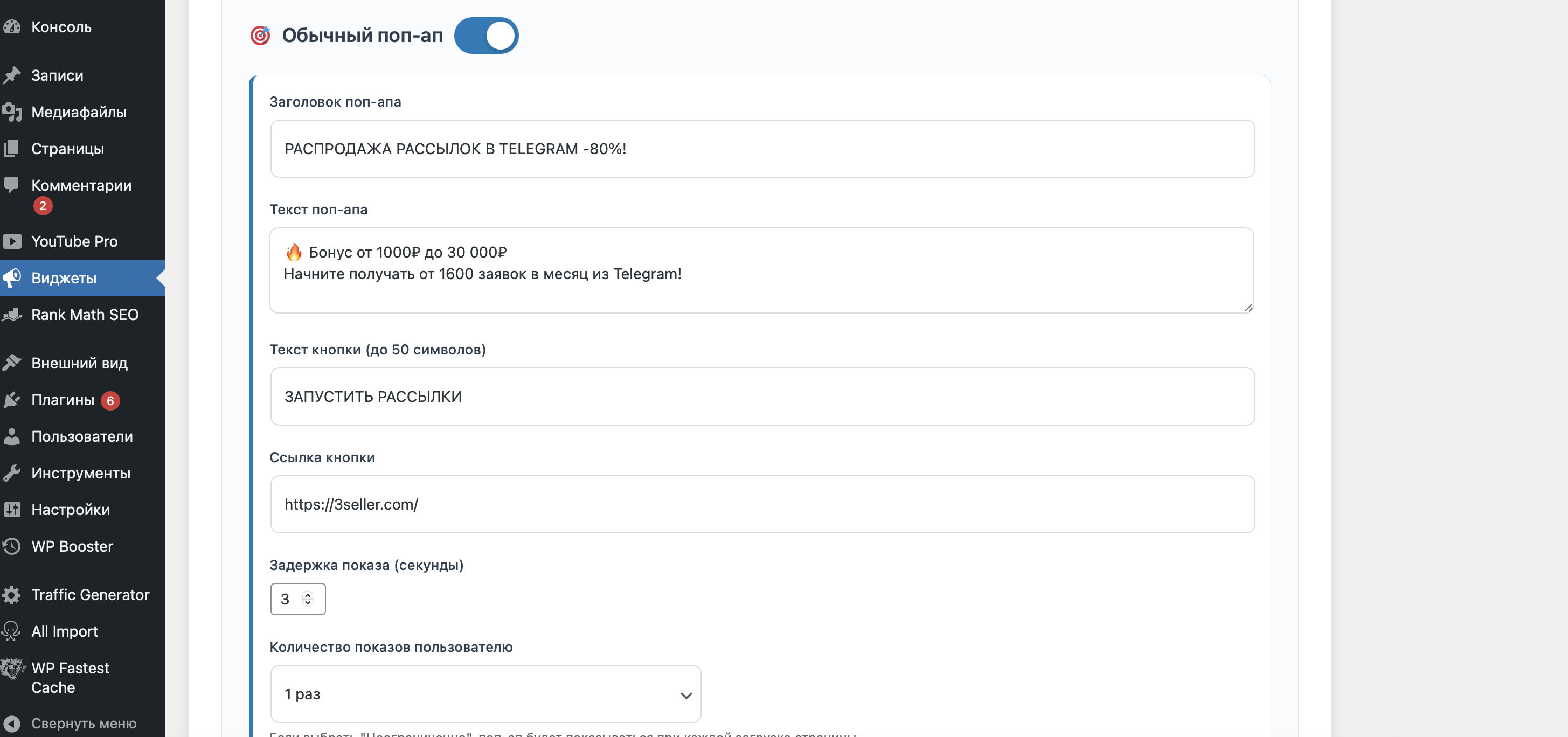This screenshot has height=737, width=1568.
Task: Click the Ссылка кнопки URL field
Action: click(762, 504)
